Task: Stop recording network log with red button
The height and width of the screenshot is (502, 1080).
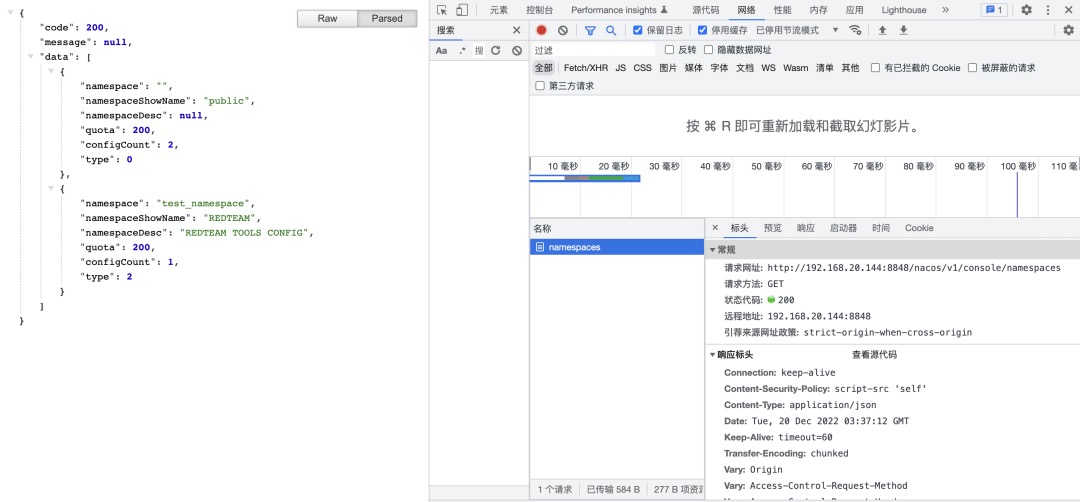Action: 542,30
